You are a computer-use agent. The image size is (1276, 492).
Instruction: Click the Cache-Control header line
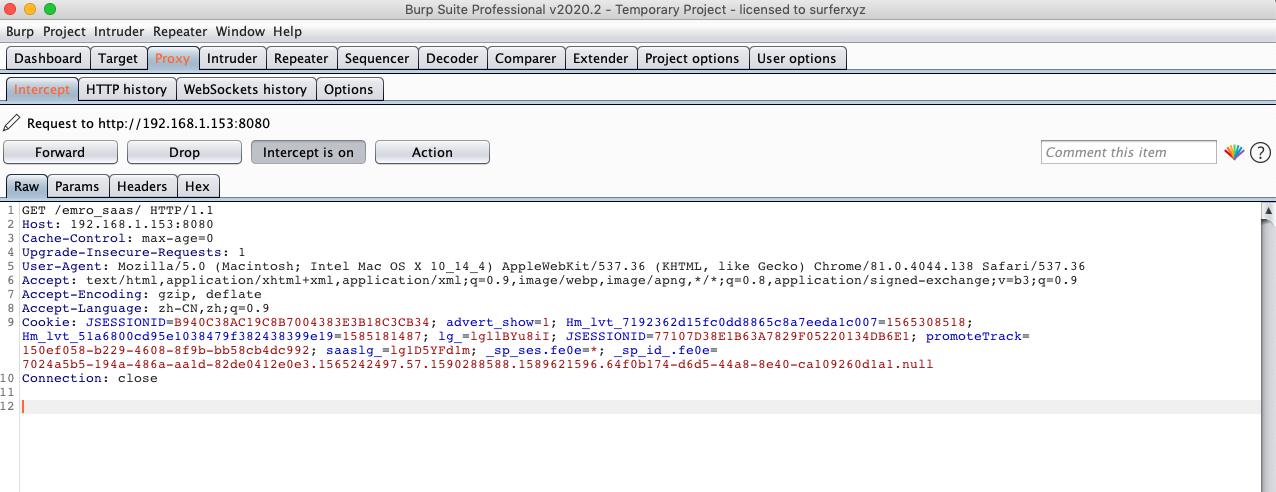pos(118,239)
